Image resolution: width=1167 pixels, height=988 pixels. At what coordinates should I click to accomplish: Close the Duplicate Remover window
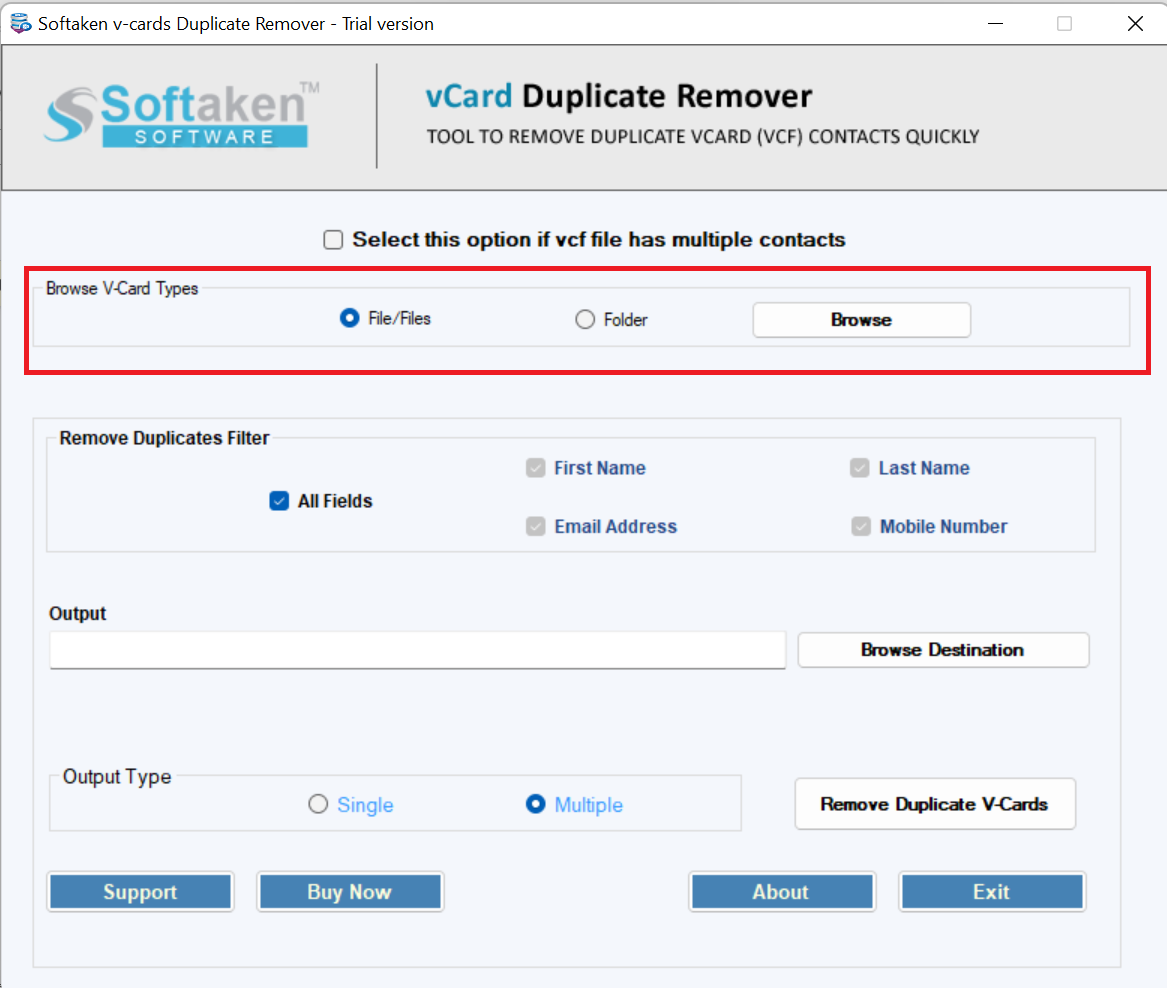pyautogui.click(x=1134, y=24)
